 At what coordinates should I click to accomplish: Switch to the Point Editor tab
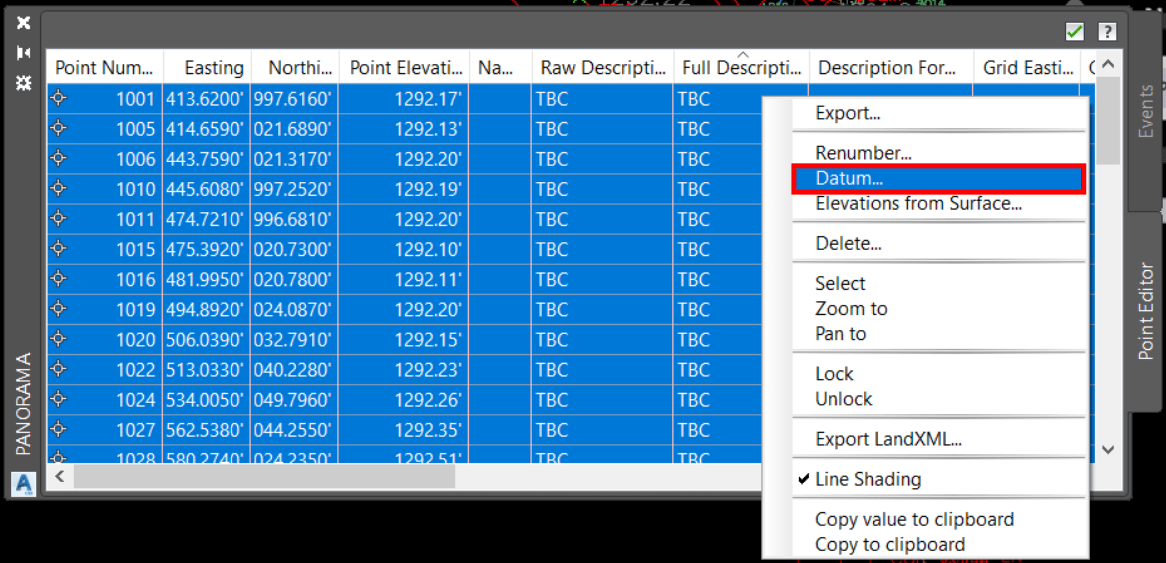point(1147,311)
